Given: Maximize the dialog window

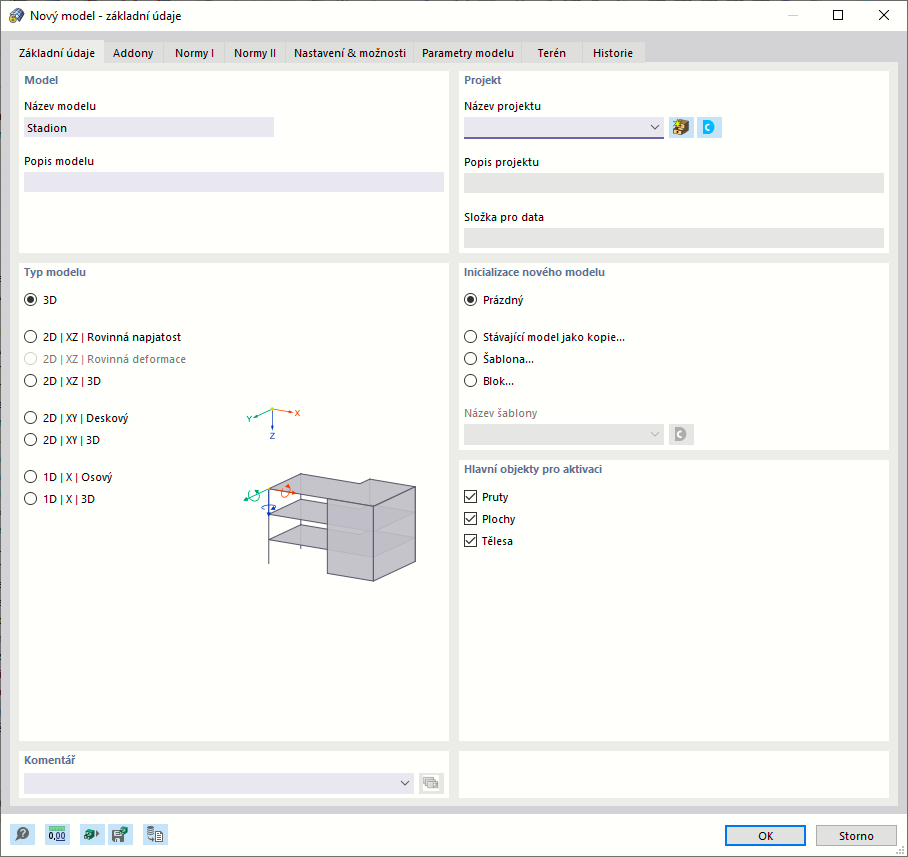Looking at the screenshot, I should (x=838, y=16).
